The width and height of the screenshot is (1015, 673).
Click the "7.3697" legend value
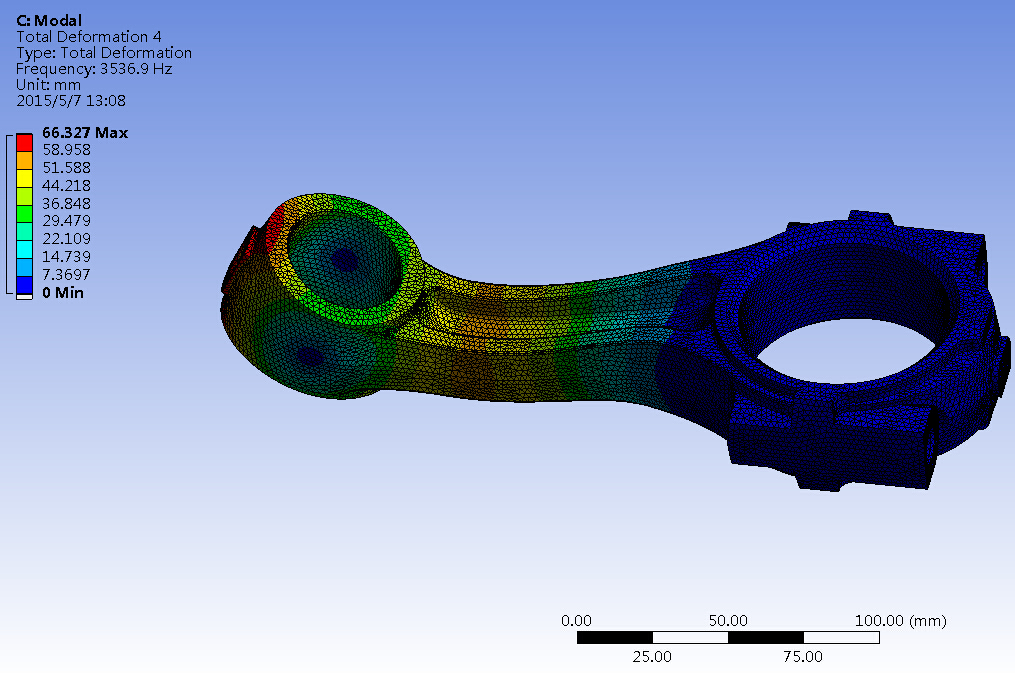(66, 274)
